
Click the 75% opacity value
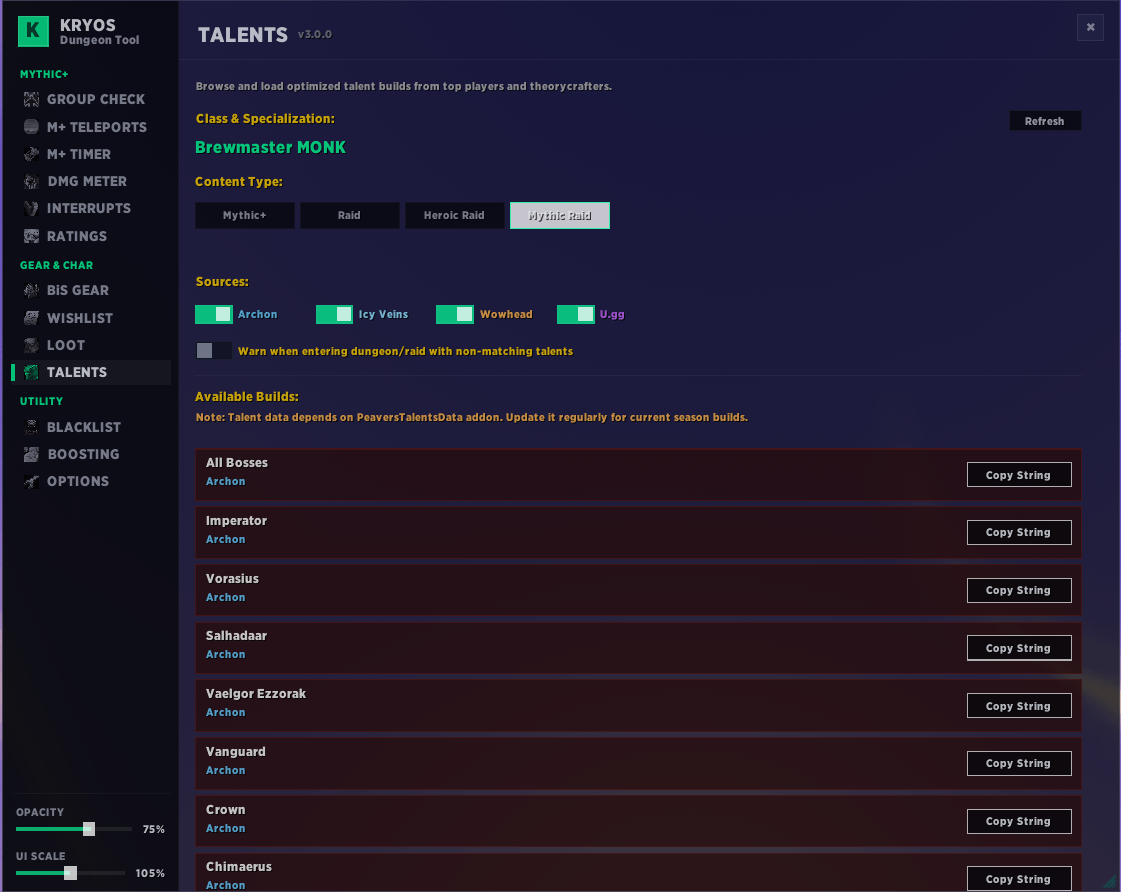click(153, 829)
